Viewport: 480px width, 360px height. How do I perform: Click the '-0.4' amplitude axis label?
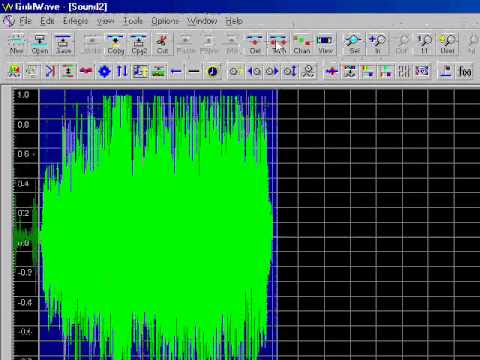[25, 302]
